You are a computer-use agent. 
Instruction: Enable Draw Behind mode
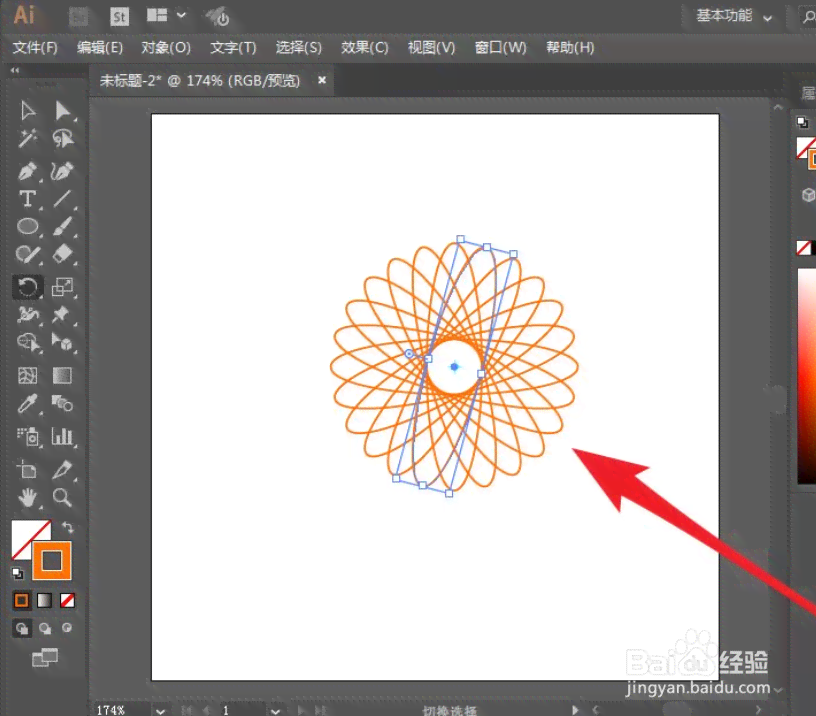point(45,628)
